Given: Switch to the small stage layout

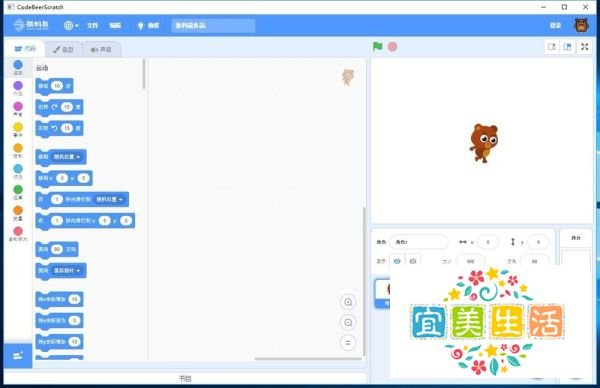Looking at the screenshot, I should (x=552, y=47).
